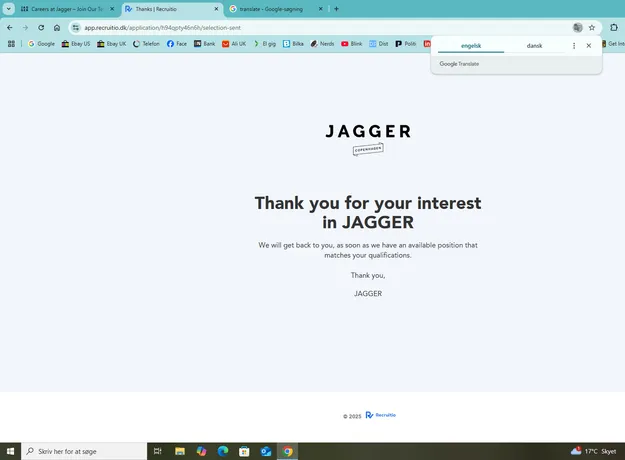Screen dimensions: 625x460
Task: Open Task View on the taskbar
Action: 157,451
